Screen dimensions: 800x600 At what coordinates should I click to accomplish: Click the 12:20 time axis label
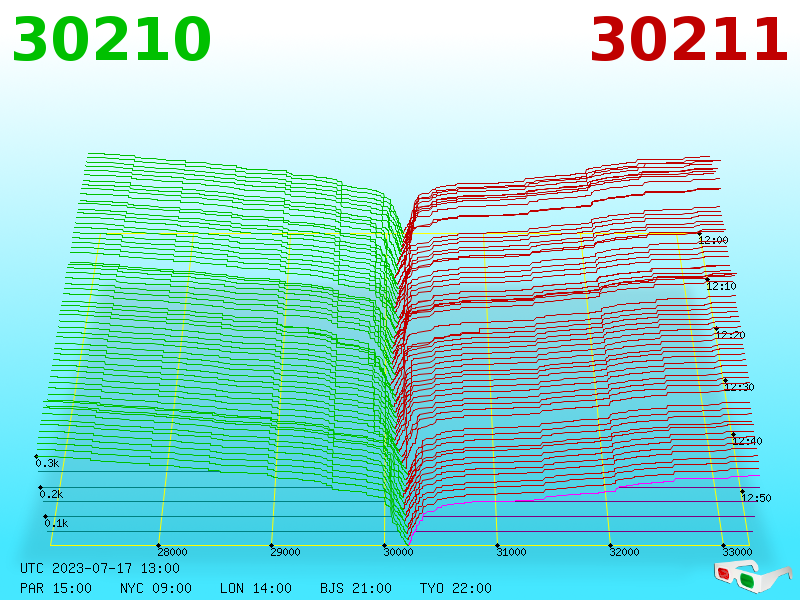coord(730,335)
